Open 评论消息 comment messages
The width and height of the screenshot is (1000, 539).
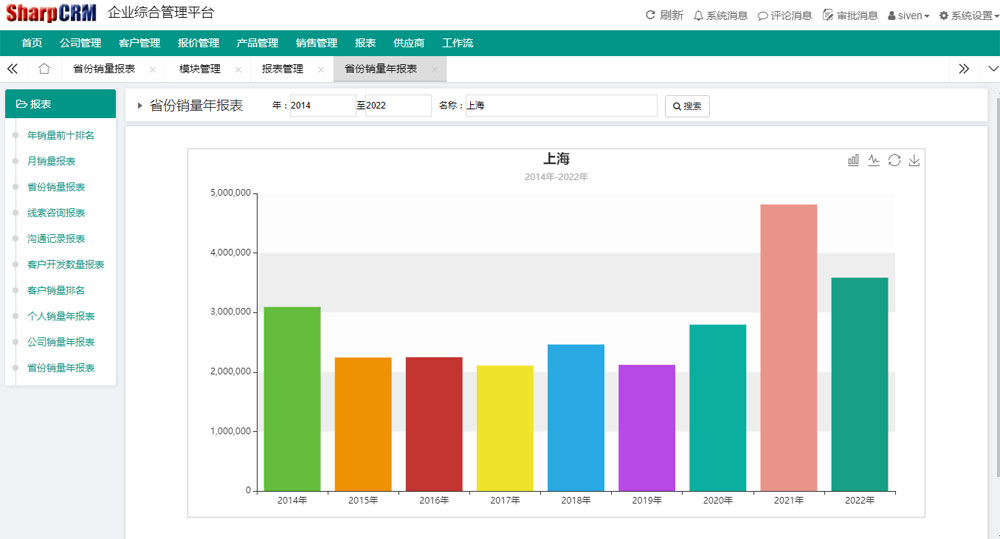pos(784,15)
